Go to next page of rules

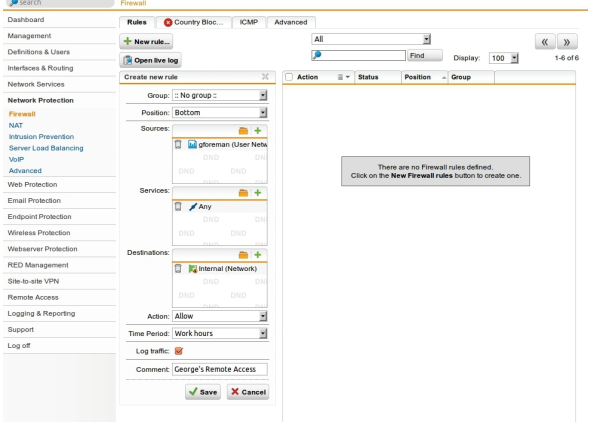click(567, 42)
